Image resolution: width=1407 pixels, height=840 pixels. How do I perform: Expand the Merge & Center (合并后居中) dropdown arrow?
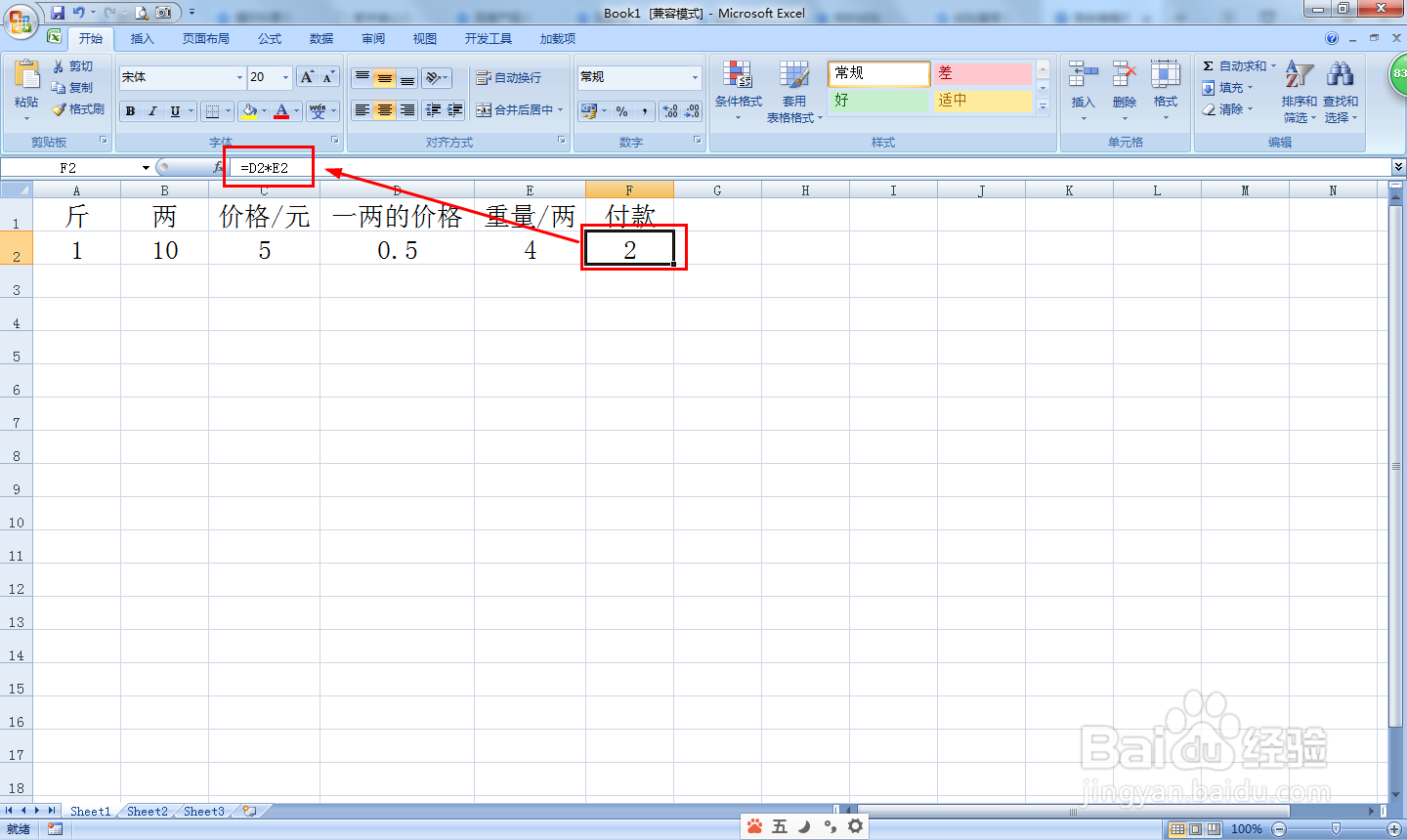561,110
